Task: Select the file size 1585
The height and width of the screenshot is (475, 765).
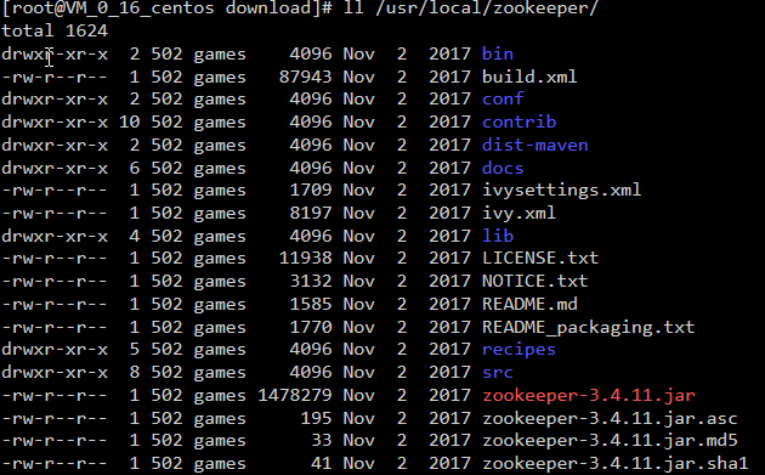Action: [311, 304]
